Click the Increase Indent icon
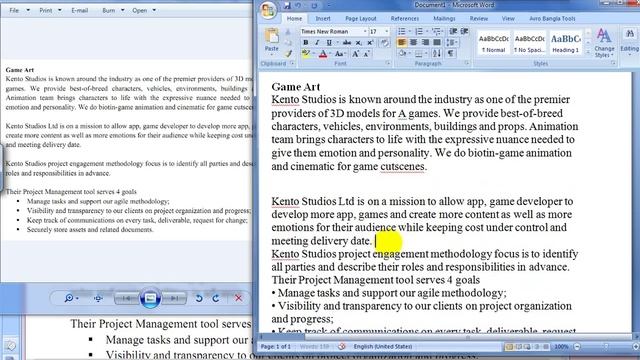Screen dimensions: 640x360 (464, 31)
